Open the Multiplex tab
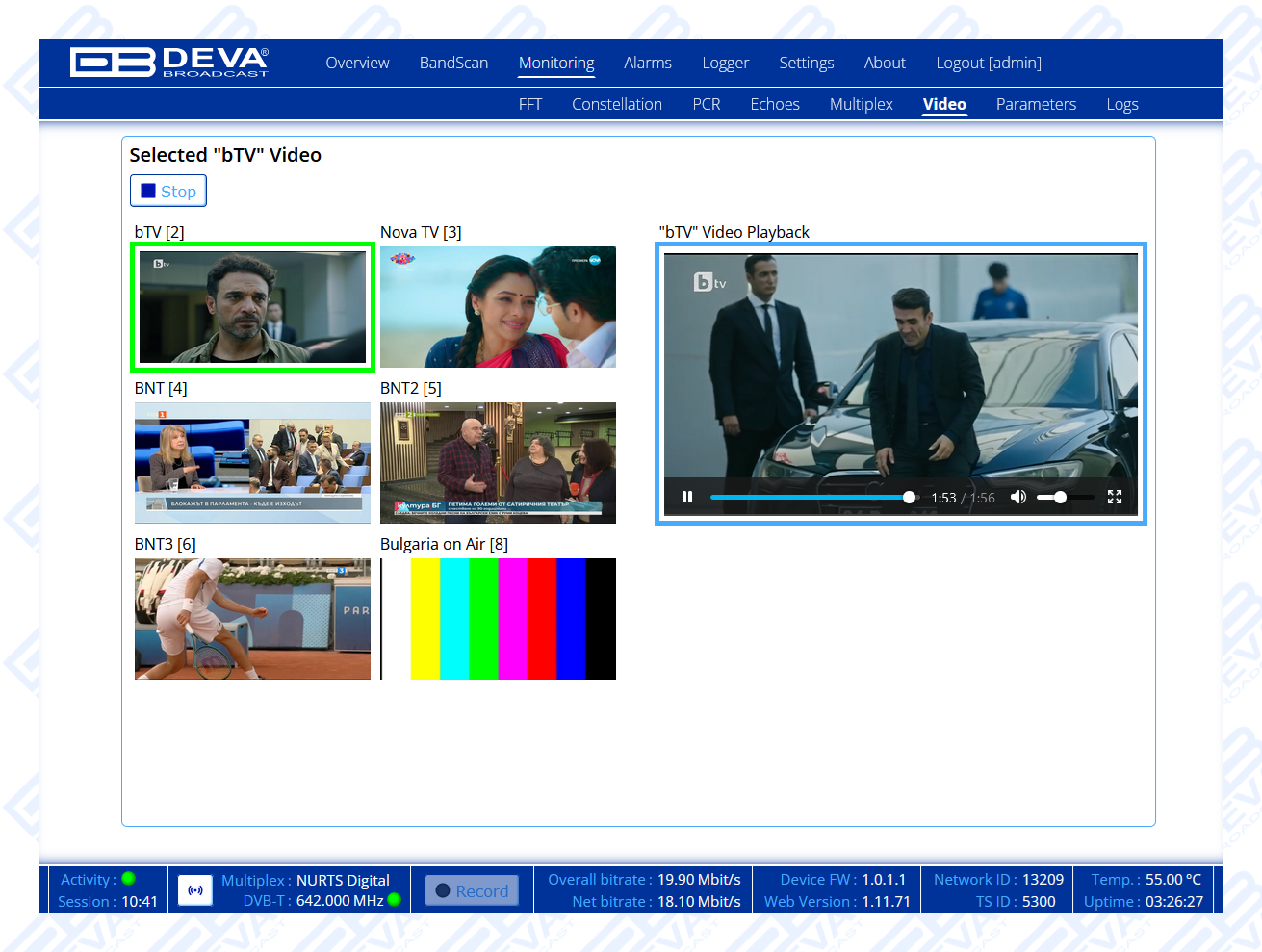Viewport: 1262px width, 952px height. coord(861,104)
